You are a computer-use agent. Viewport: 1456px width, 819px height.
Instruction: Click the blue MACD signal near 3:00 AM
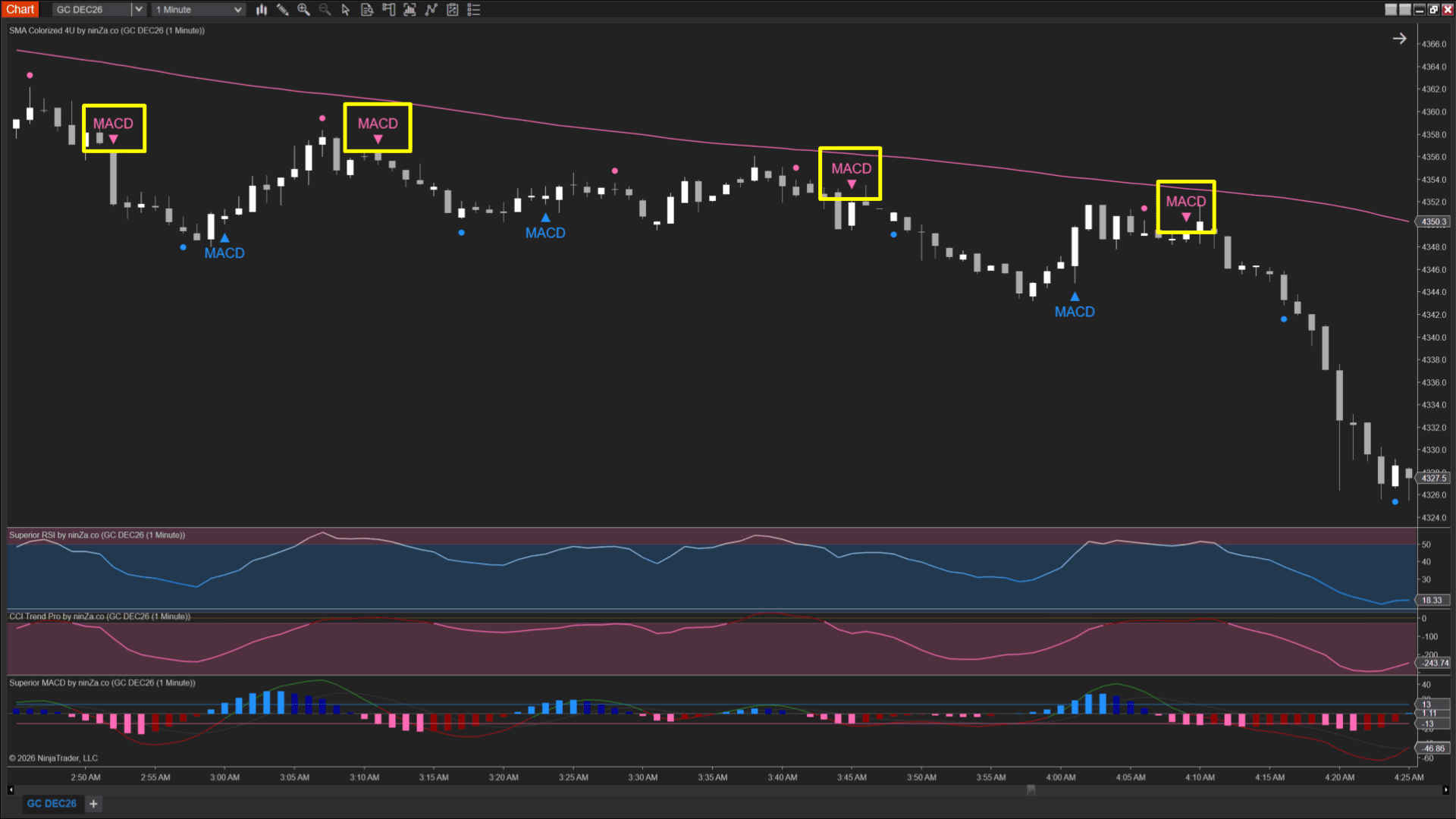[224, 248]
